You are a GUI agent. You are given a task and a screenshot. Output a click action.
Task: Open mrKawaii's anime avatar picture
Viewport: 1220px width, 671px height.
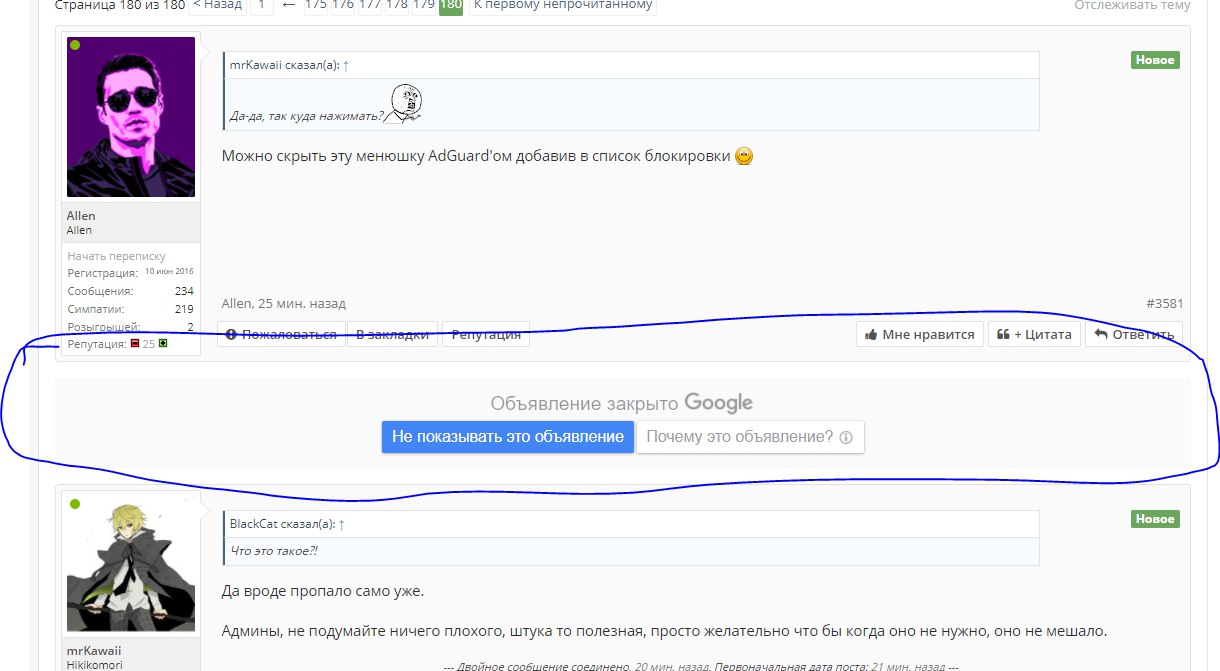coord(131,564)
